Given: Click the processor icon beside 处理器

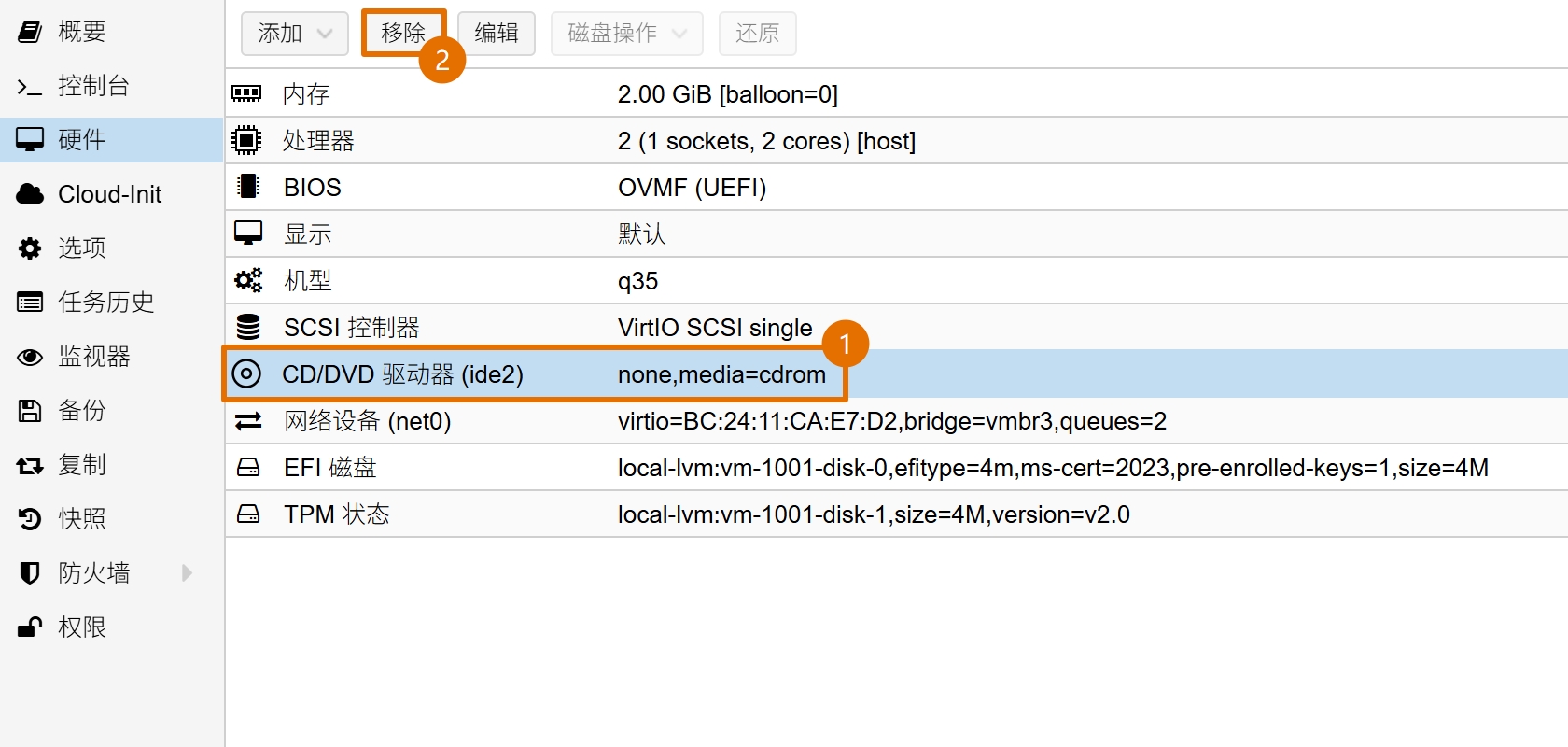Looking at the screenshot, I should point(246,140).
